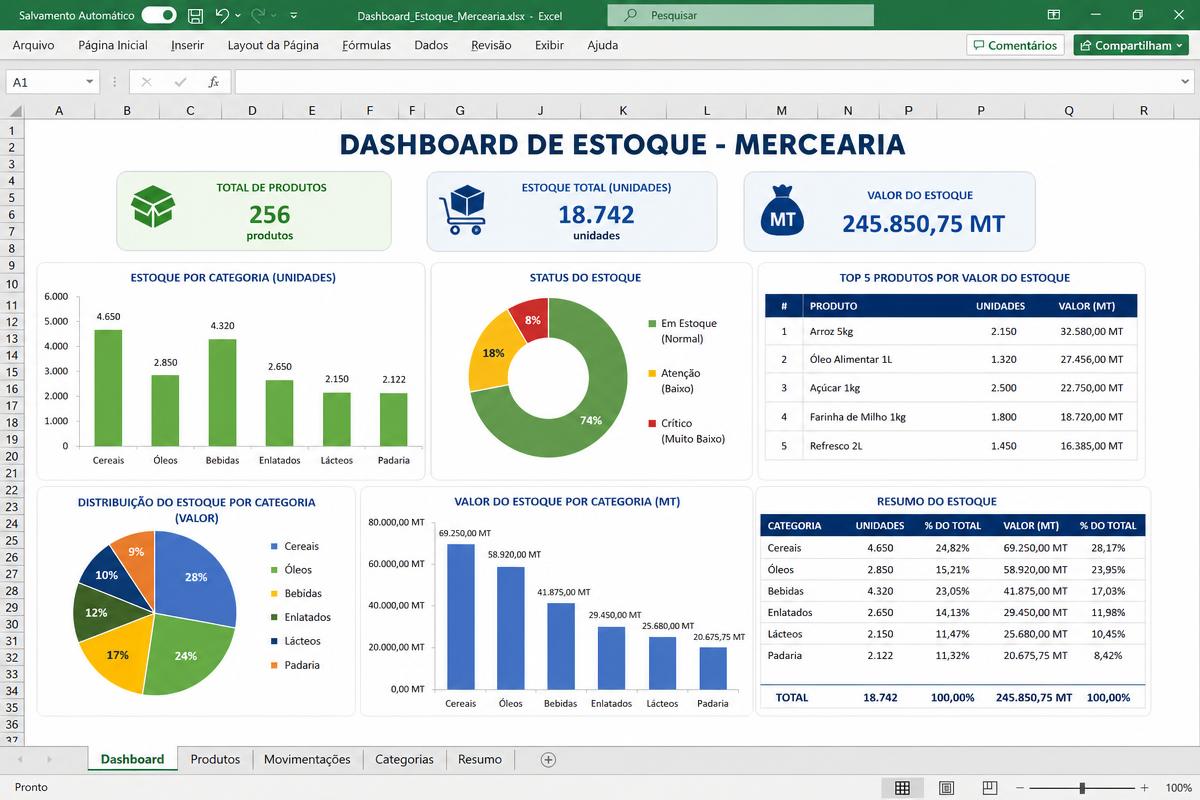Click the Compartilhar button

click(1131, 45)
